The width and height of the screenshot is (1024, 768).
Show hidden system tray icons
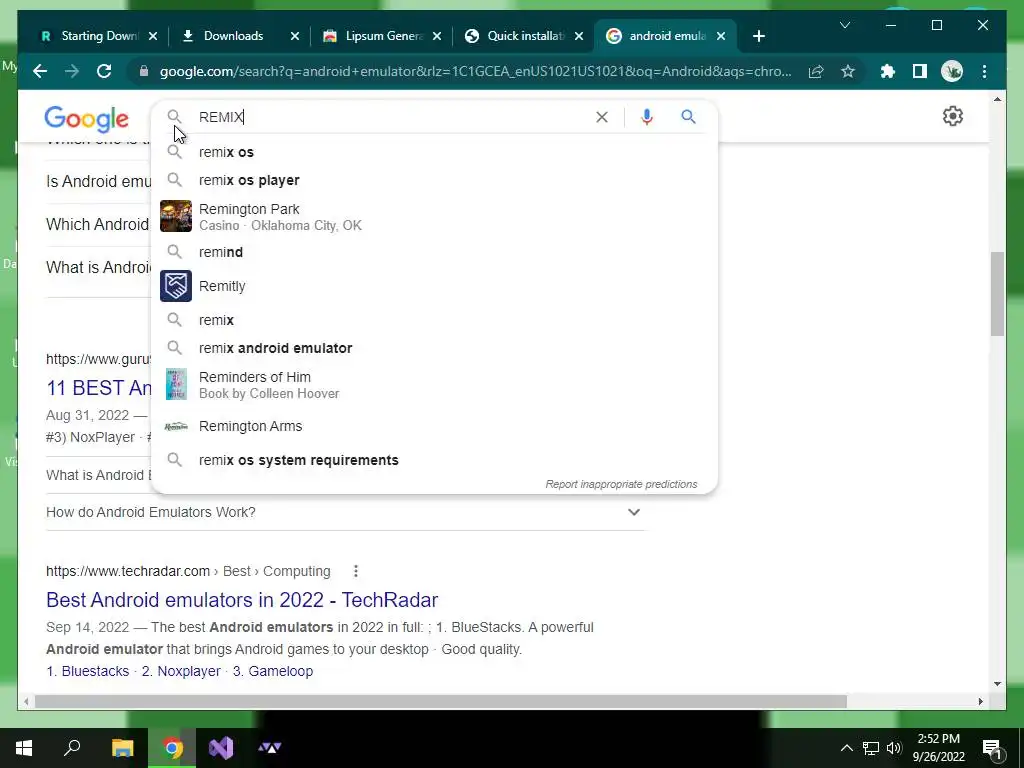[846, 748]
